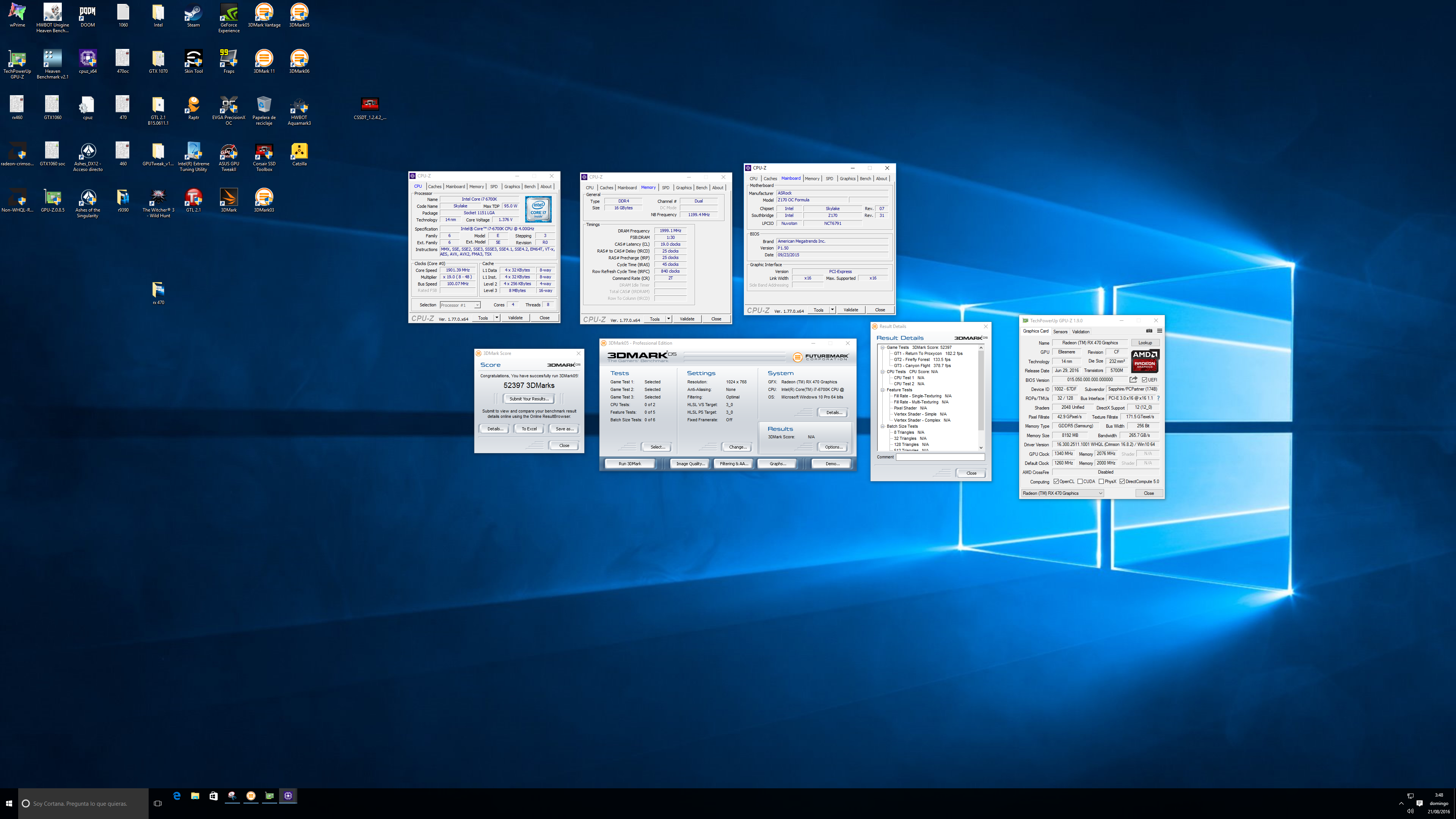Collapse the CPU Tests tree node
This screenshot has width=1456, height=819.
(x=882, y=372)
